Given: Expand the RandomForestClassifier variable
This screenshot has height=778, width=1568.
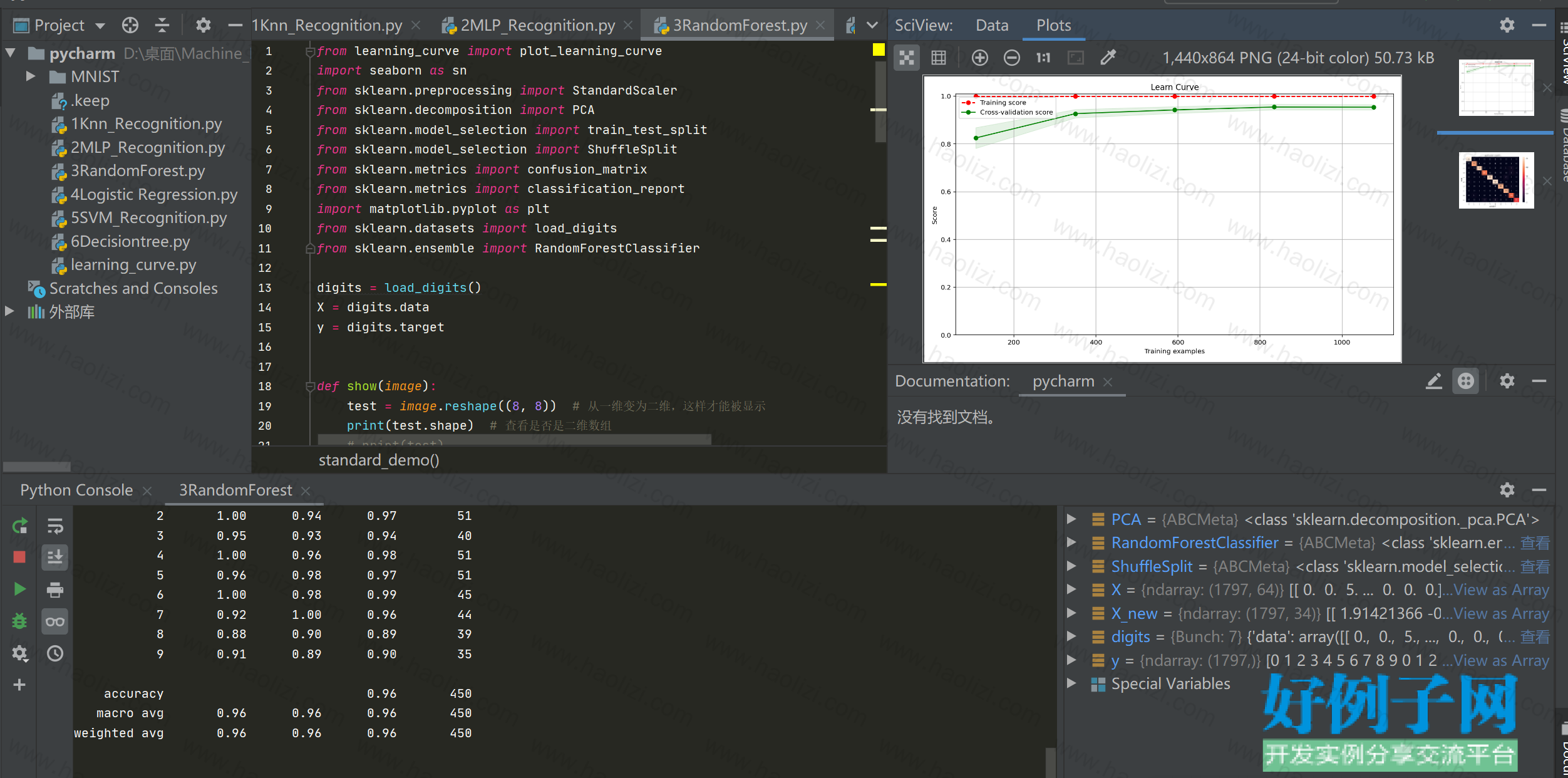Looking at the screenshot, I should pyautogui.click(x=1071, y=542).
